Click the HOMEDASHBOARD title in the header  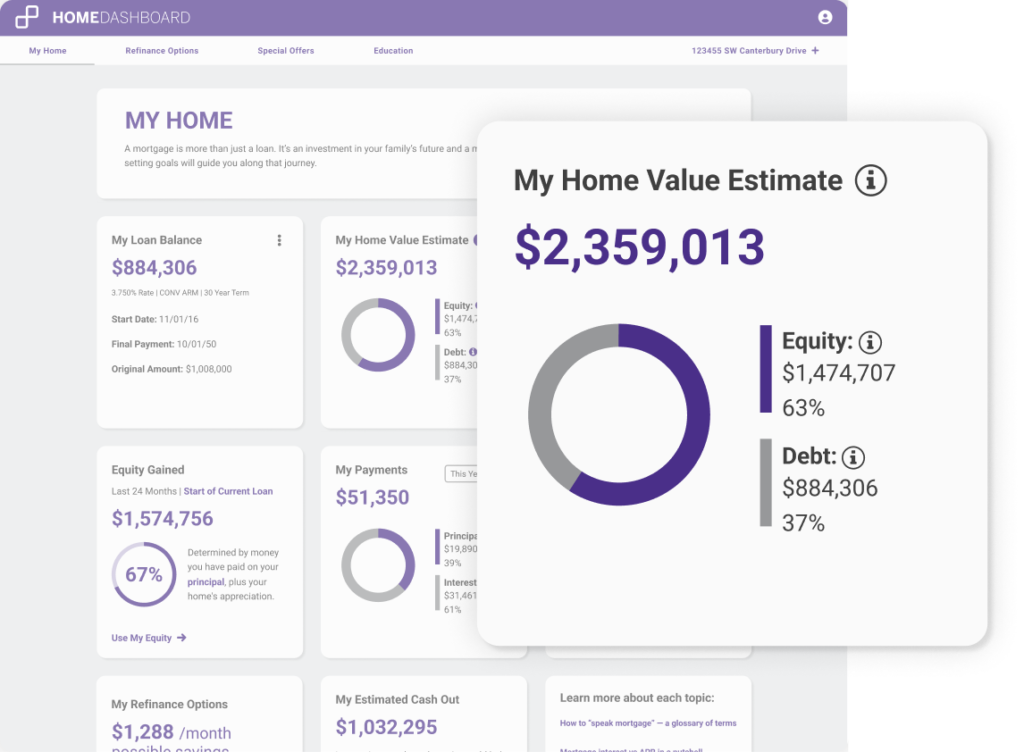(x=121, y=18)
